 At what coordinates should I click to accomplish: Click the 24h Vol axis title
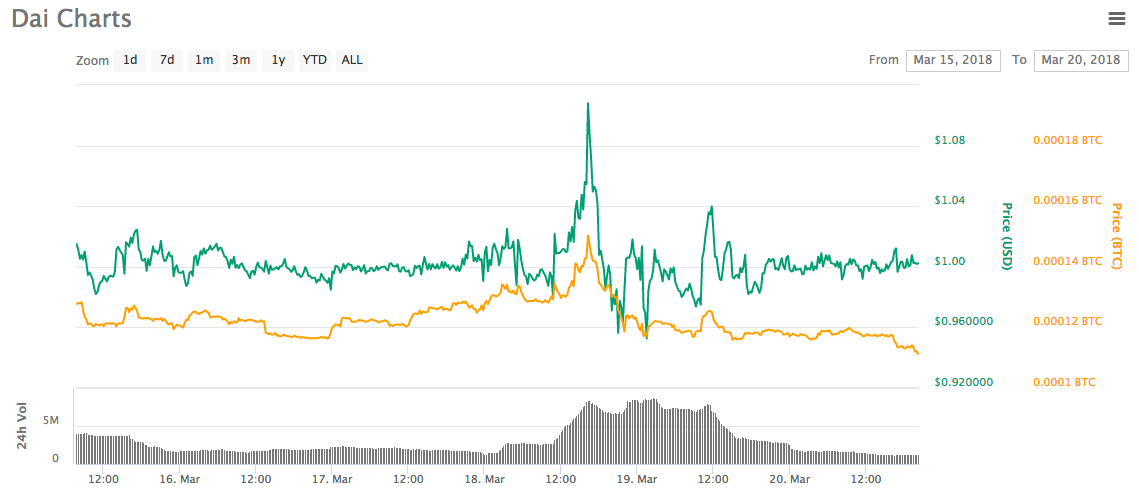pyautogui.click(x=23, y=427)
